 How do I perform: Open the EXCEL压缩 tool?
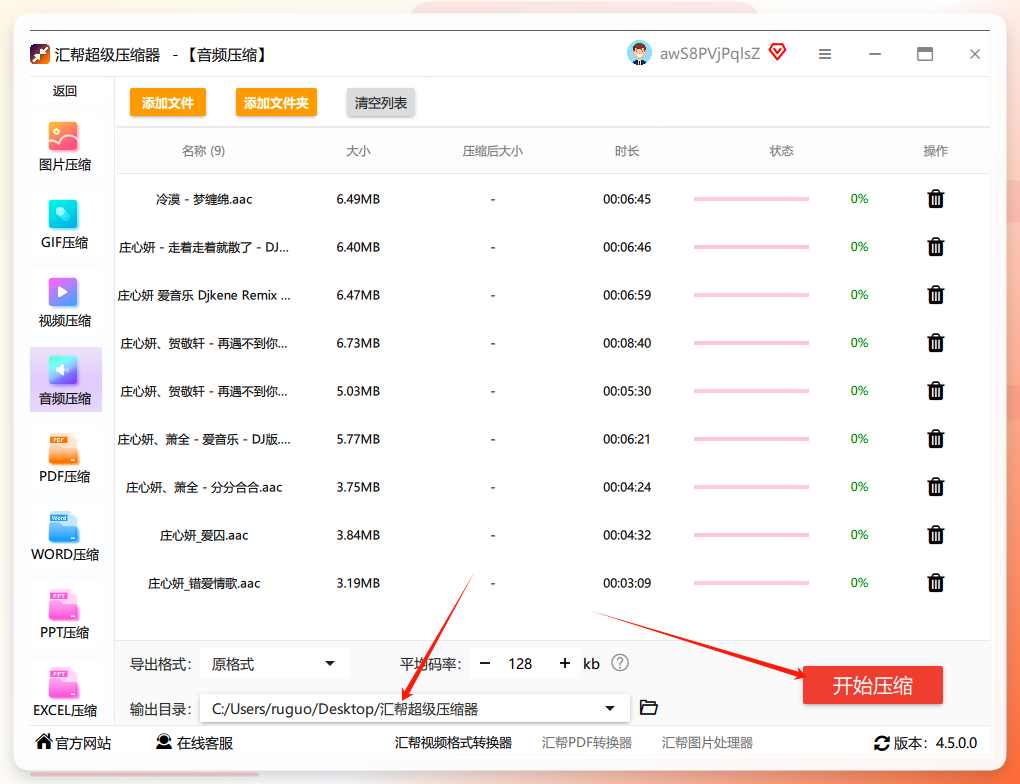point(64,692)
